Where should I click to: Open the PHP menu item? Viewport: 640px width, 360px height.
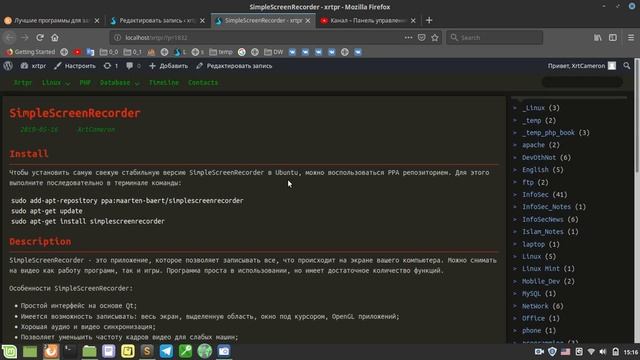tap(85, 82)
